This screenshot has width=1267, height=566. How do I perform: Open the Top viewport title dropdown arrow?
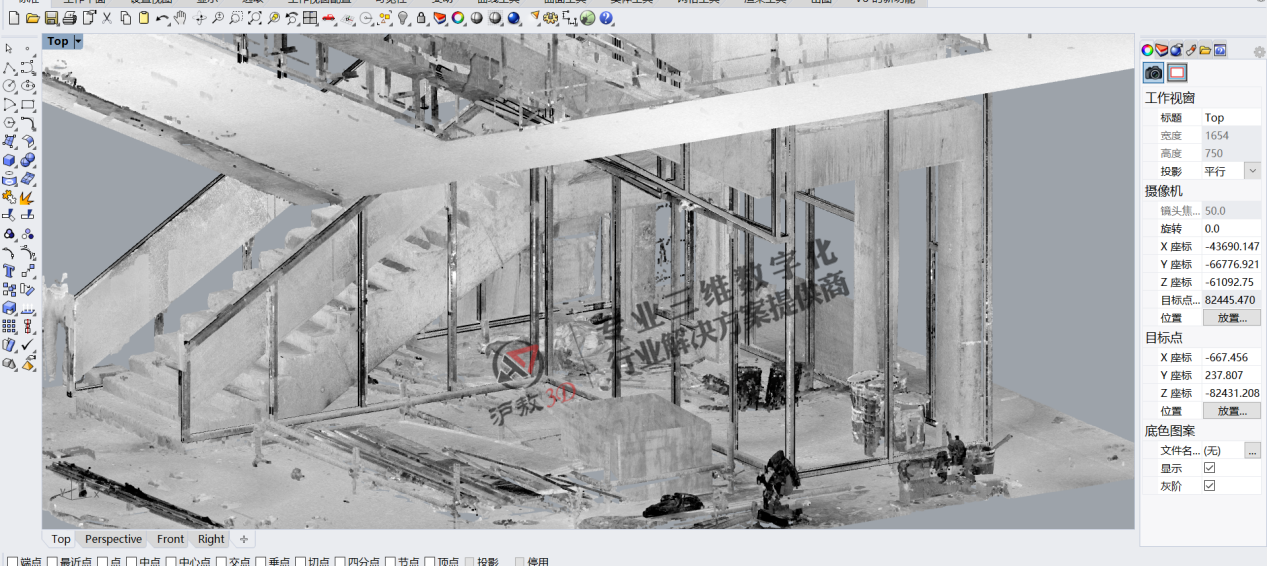click(x=78, y=41)
